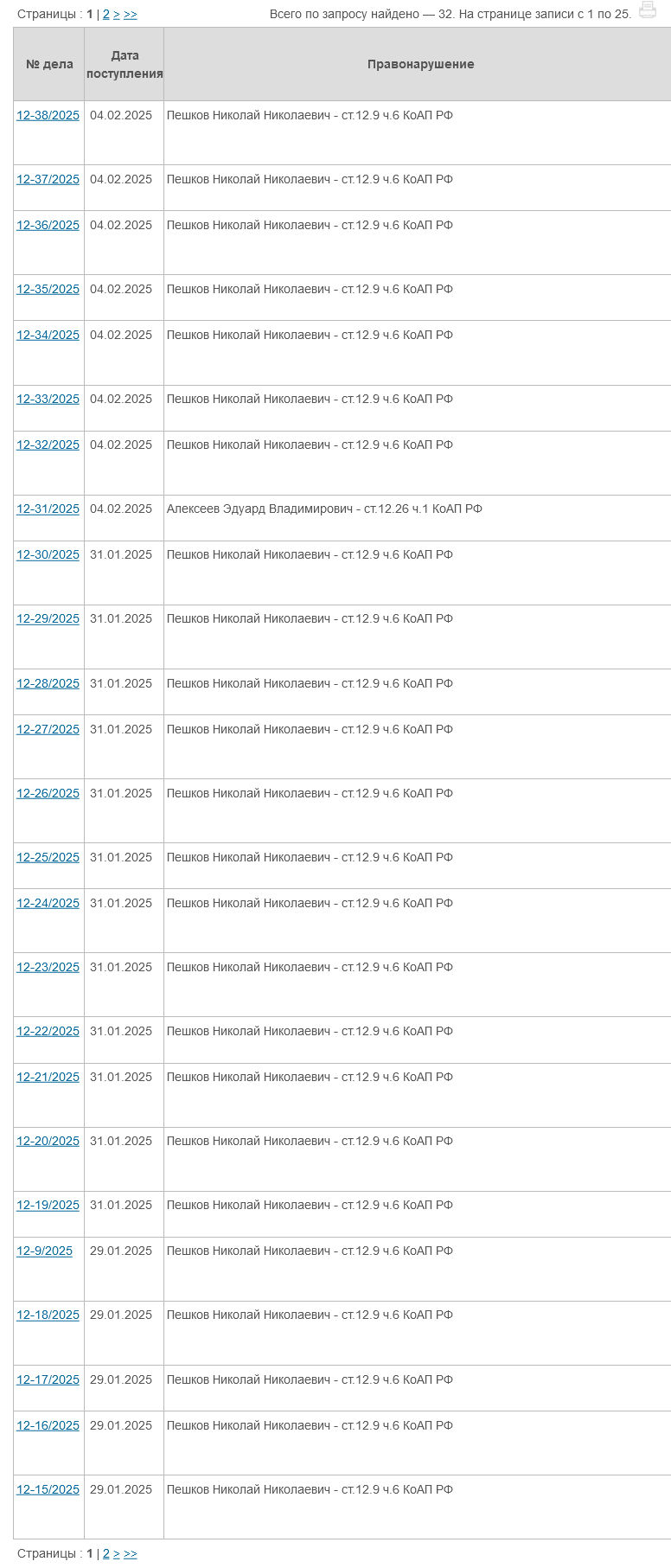The height and width of the screenshot is (1568, 671).
Task: Select the '№ дела' column header
Action: tap(49, 64)
